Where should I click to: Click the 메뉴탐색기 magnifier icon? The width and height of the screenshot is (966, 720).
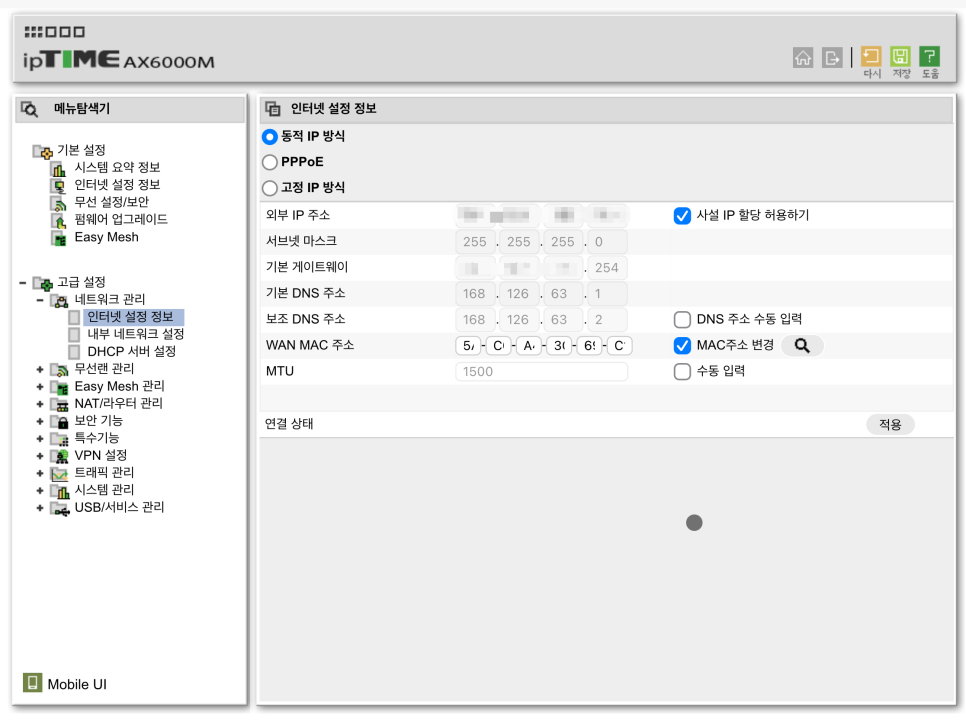tap(30, 109)
